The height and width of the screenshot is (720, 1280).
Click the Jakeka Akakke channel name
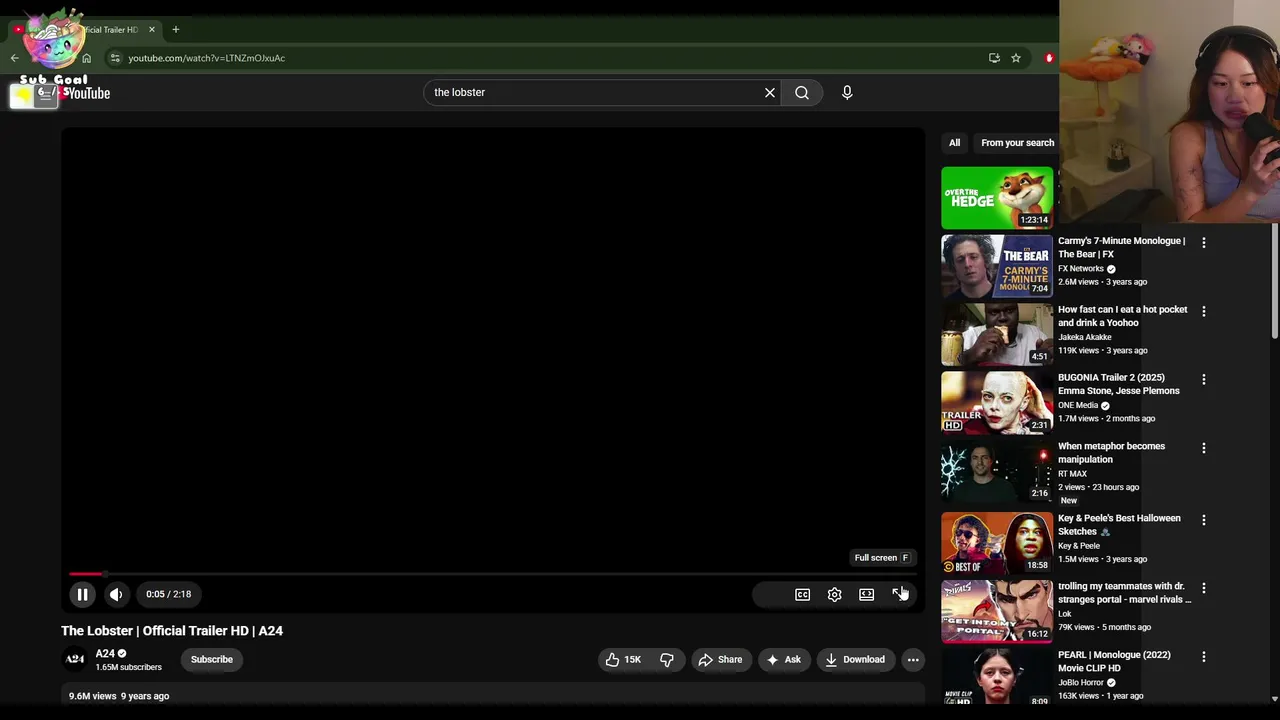1085,337
